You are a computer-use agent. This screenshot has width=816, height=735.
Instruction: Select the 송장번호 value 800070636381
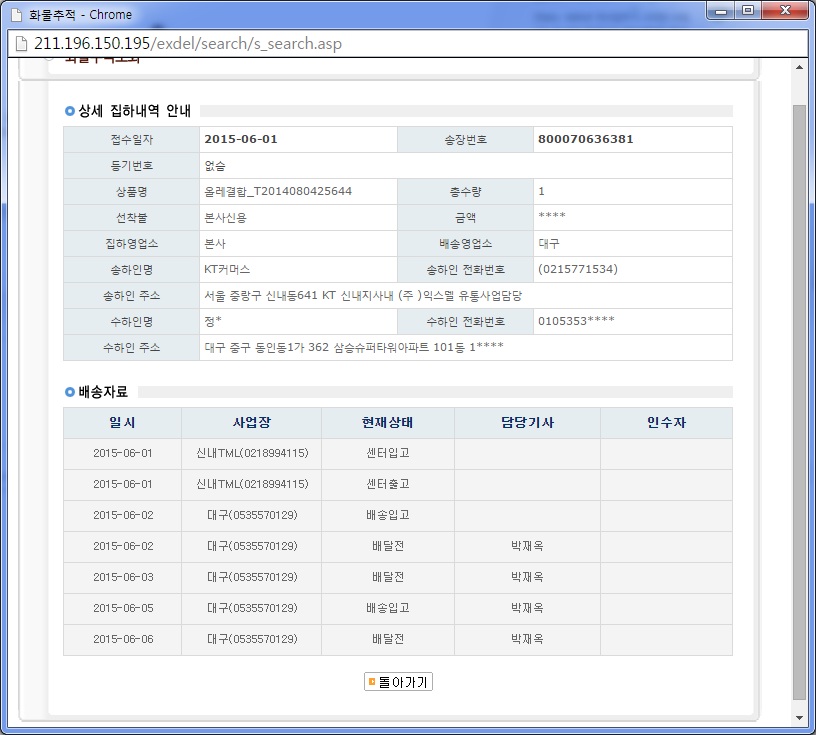tap(585, 139)
